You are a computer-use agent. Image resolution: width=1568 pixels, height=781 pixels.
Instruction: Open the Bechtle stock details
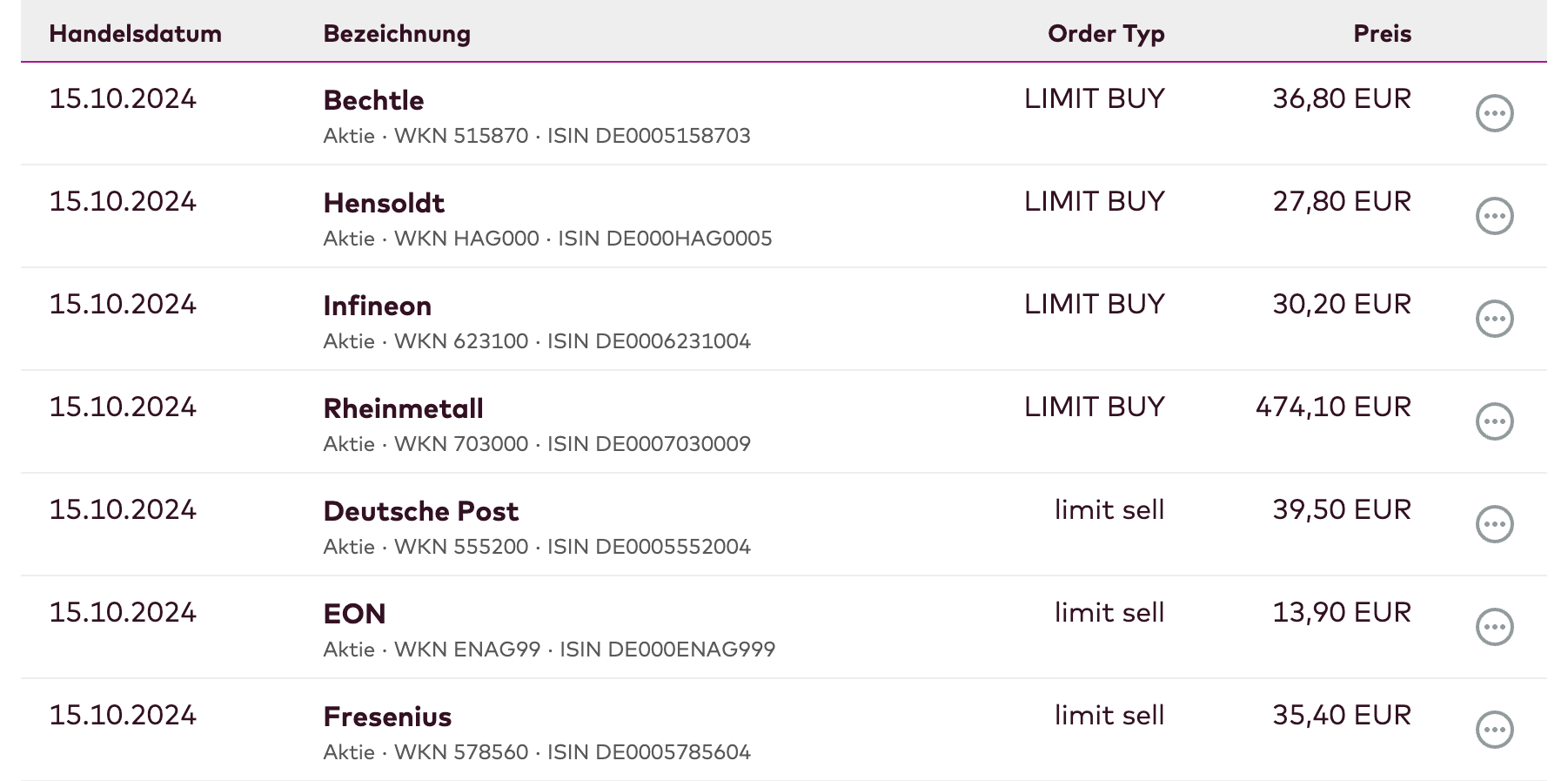(x=373, y=100)
